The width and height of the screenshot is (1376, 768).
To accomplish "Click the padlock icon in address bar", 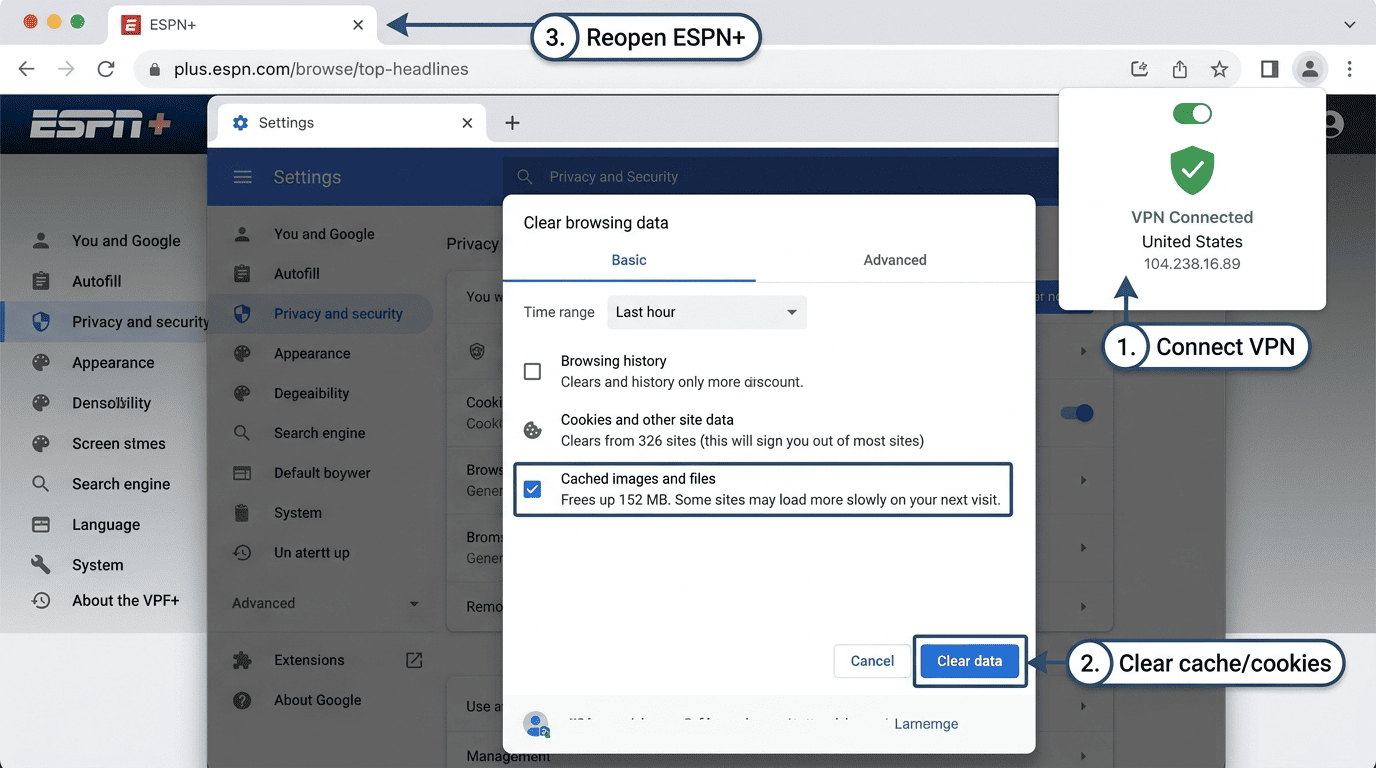I will coord(154,69).
